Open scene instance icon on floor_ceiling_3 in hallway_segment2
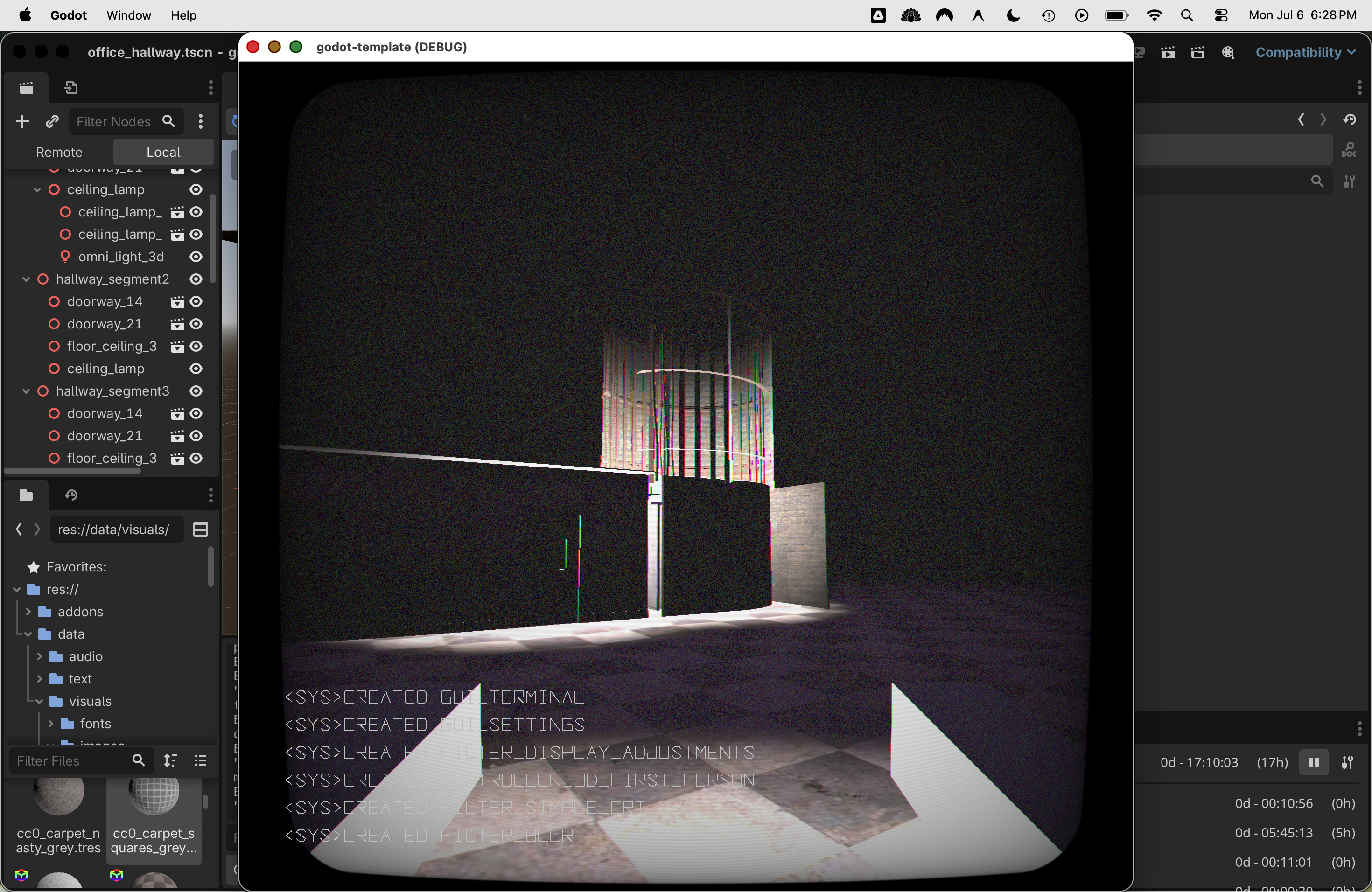This screenshot has height=892, width=1372. point(177,346)
